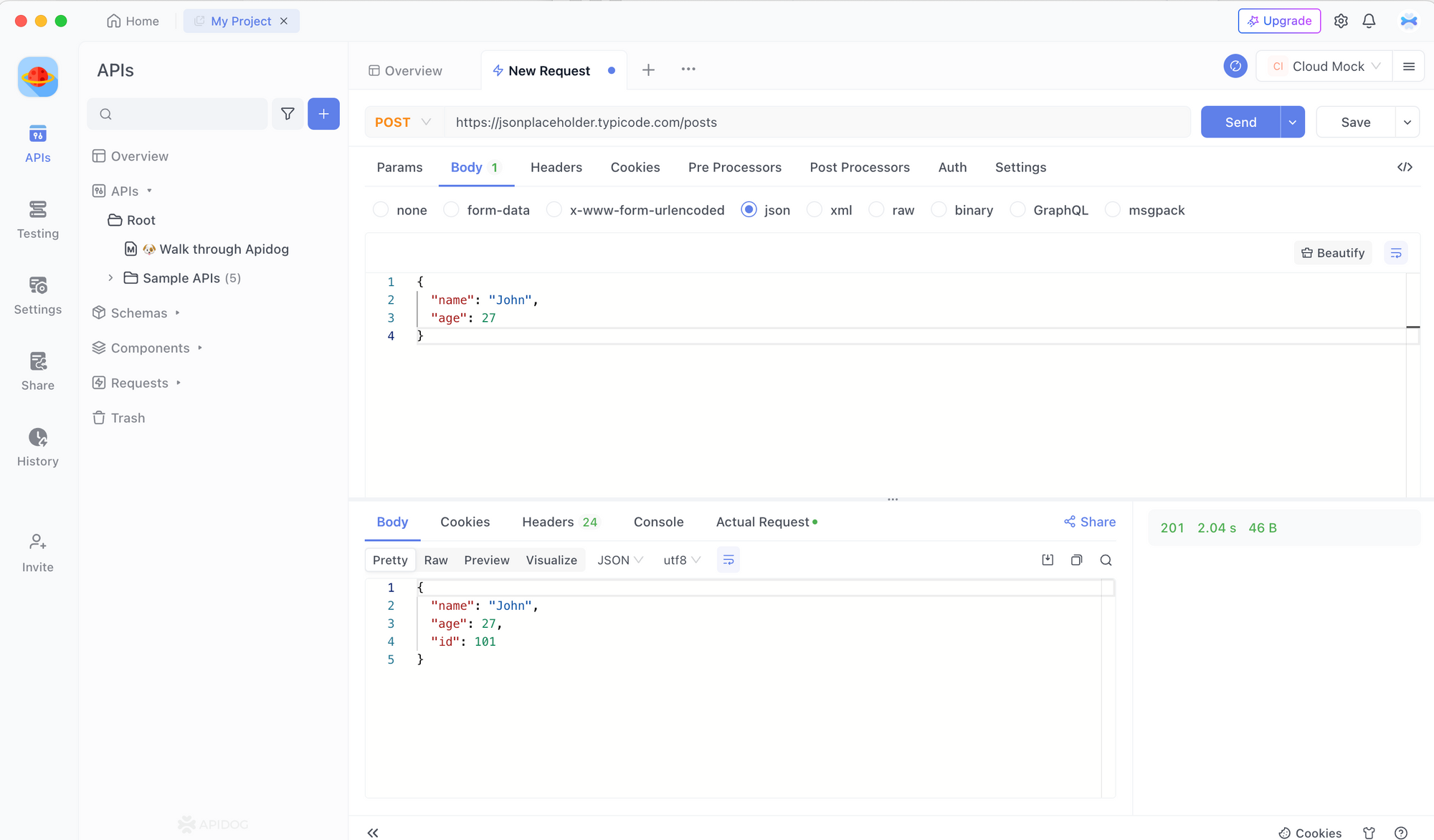The image size is (1434, 840).
Task: Open the Invite members sidebar item
Action: [x=38, y=553]
